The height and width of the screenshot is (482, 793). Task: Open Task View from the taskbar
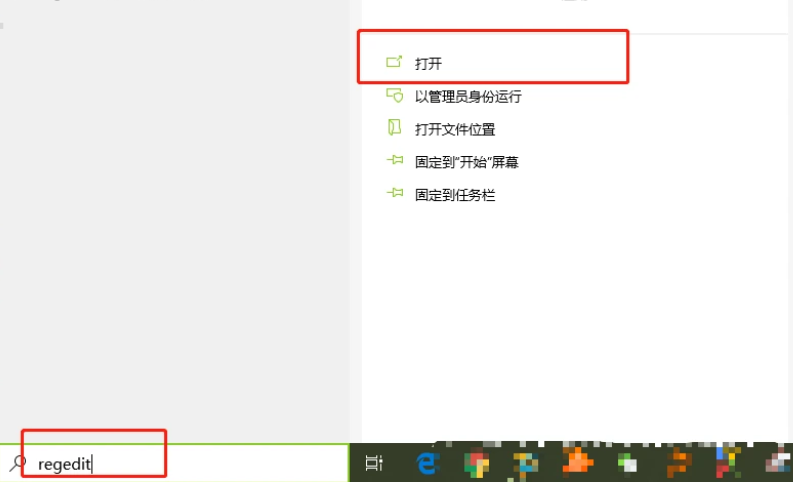pyautogui.click(x=374, y=463)
